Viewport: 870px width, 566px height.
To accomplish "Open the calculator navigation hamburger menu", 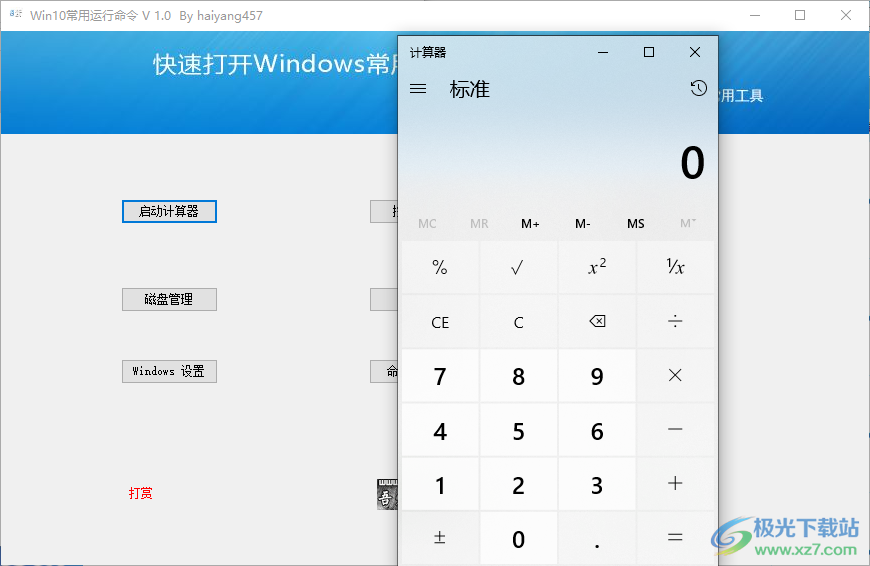I will [418, 89].
